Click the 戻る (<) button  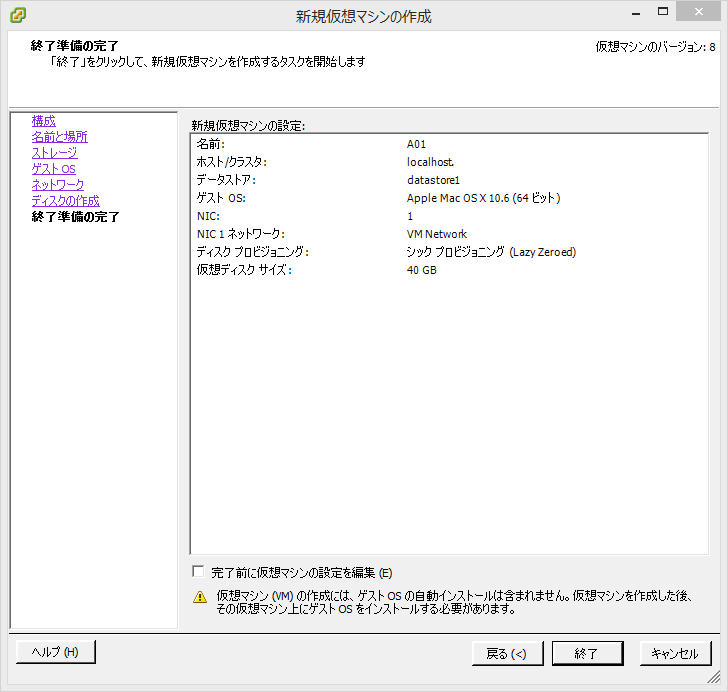[x=507, y=653]
